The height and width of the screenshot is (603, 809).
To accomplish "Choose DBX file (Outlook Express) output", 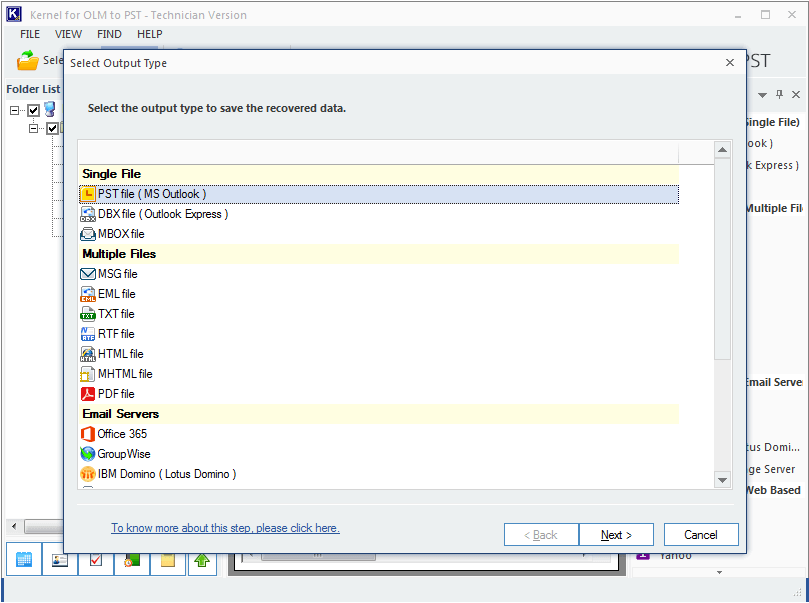I will 162,214.
